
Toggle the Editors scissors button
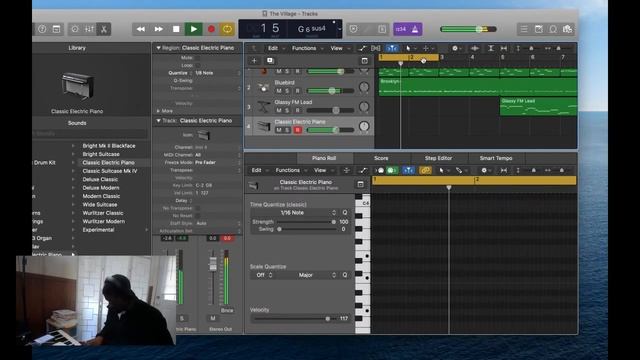pyautogui.click(x=104, y=29)
